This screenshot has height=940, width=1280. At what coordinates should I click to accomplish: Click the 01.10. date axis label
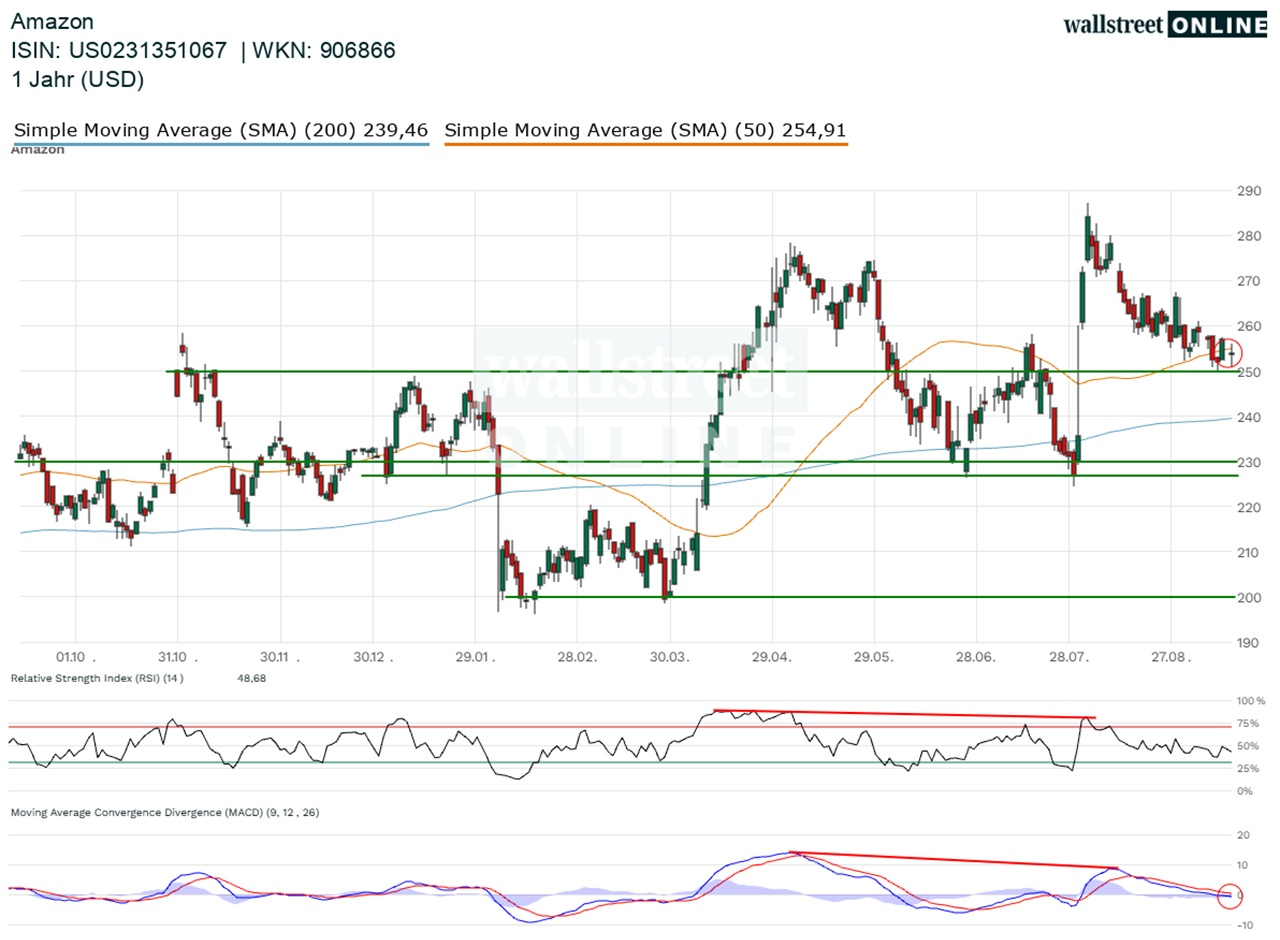[76, 657]
